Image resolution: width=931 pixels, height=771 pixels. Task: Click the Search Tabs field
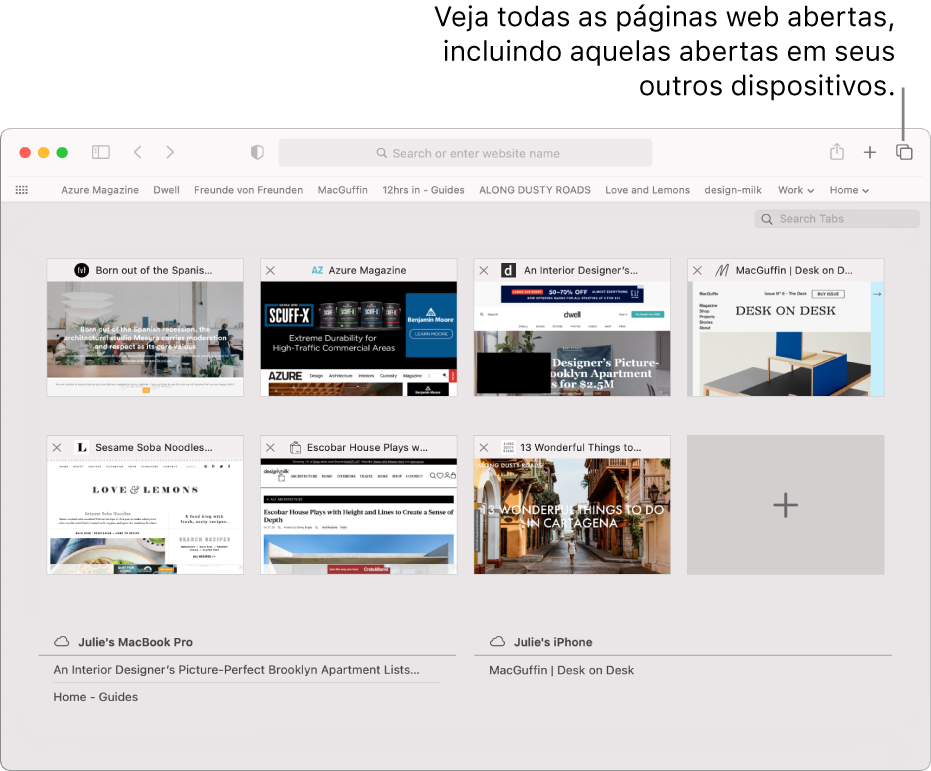point(837,219)
